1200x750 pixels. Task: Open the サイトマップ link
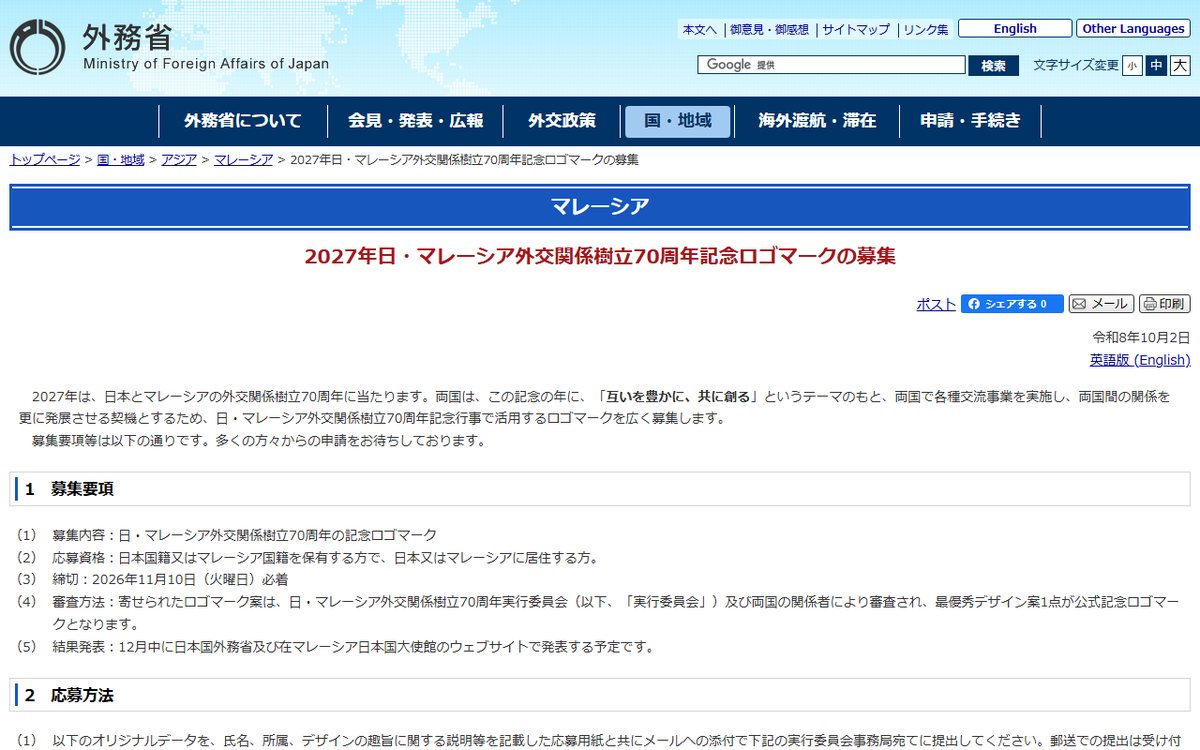[856, 30]
